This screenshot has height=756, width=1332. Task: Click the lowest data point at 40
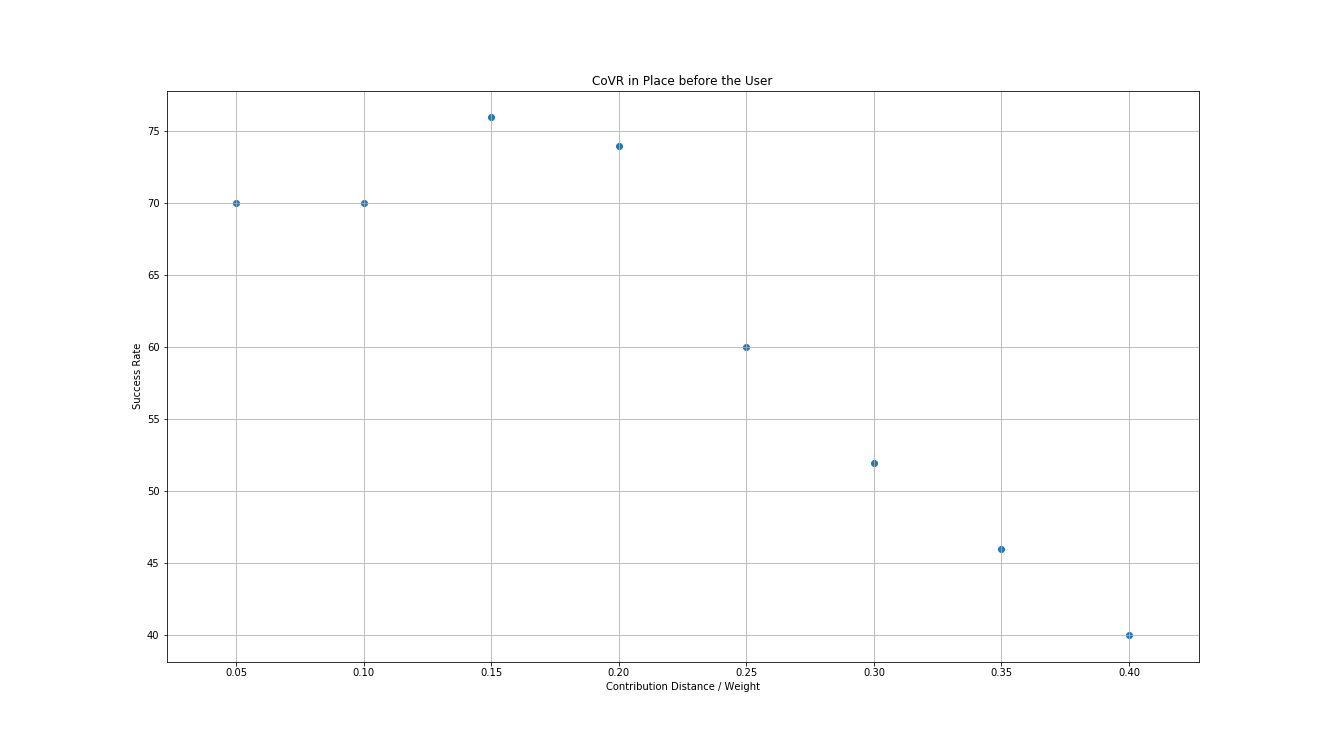[1129, 635]
